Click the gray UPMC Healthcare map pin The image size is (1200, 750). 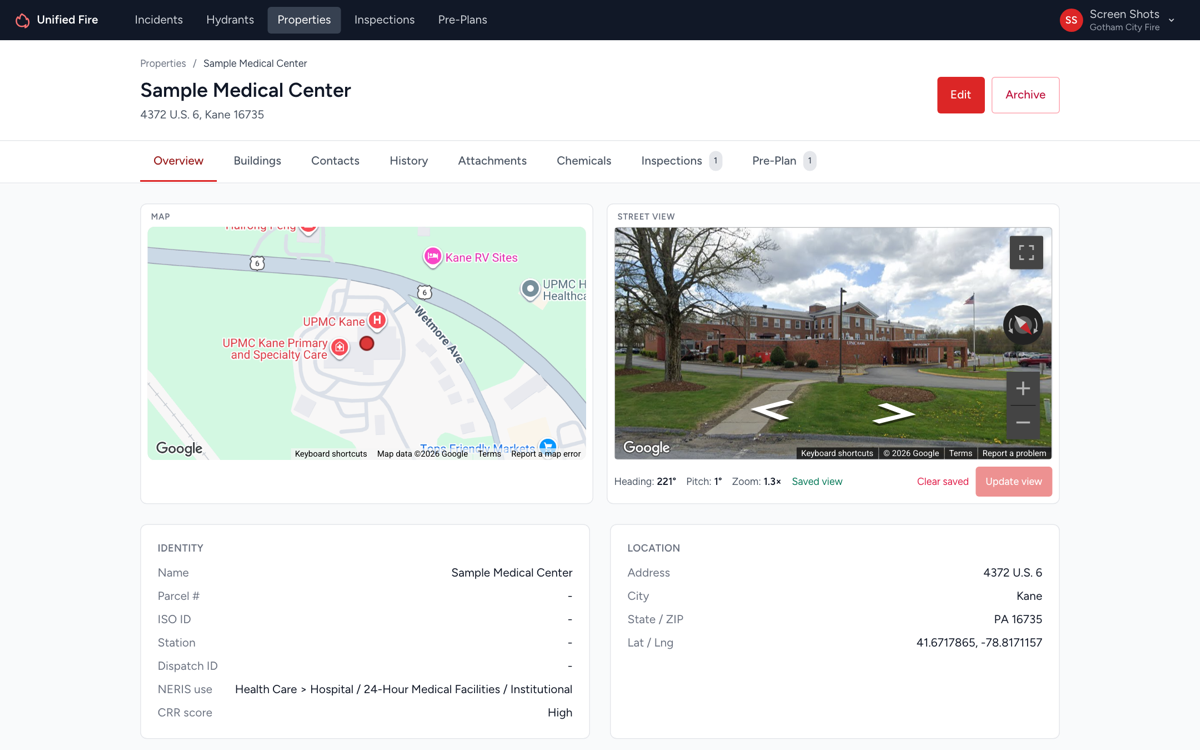[530, 289]
